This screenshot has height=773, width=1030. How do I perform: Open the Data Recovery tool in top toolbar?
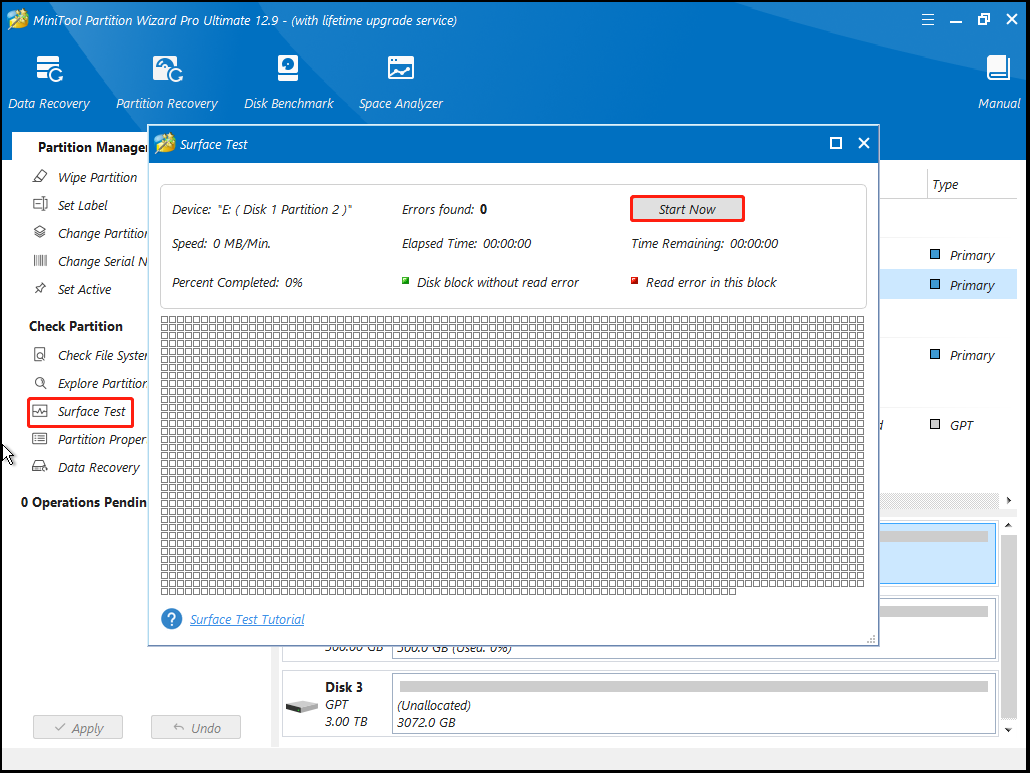(x=49, y=81)
